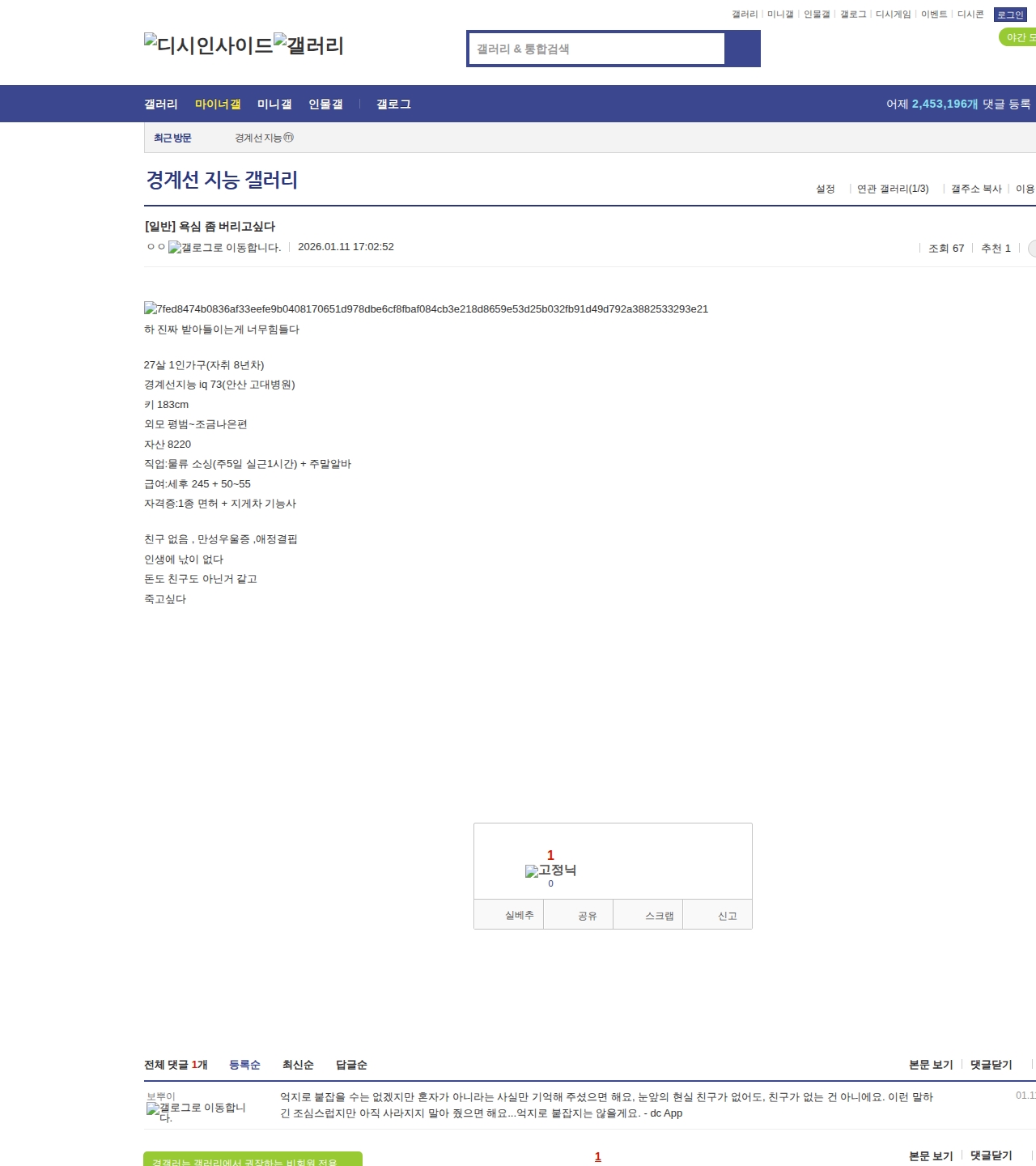Focus the 갤러리 & 통합검색 search field
Viewport: 1036px width, 1166px height.
[x=597, y=49]
